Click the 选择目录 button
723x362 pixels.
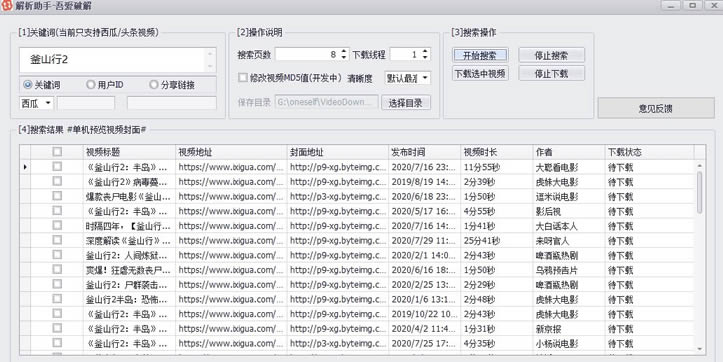405,103
